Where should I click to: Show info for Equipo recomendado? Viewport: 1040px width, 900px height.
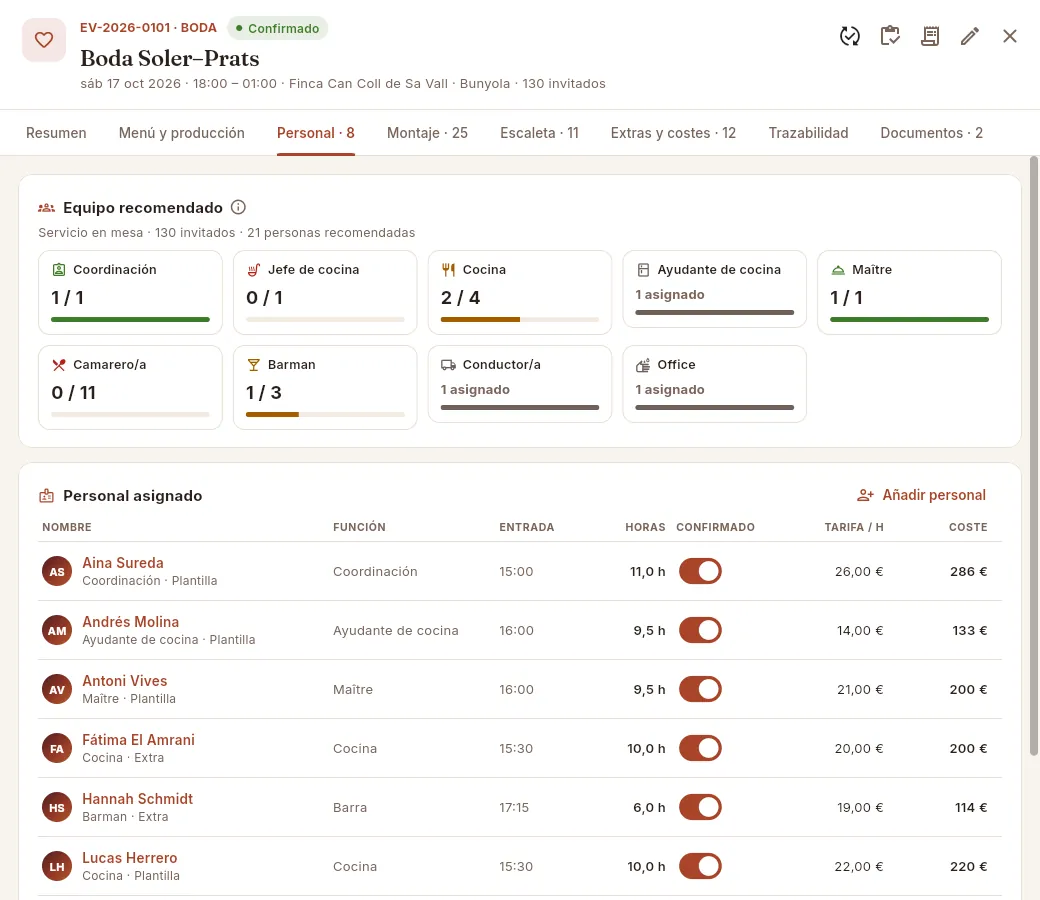(x=238, y=208)
